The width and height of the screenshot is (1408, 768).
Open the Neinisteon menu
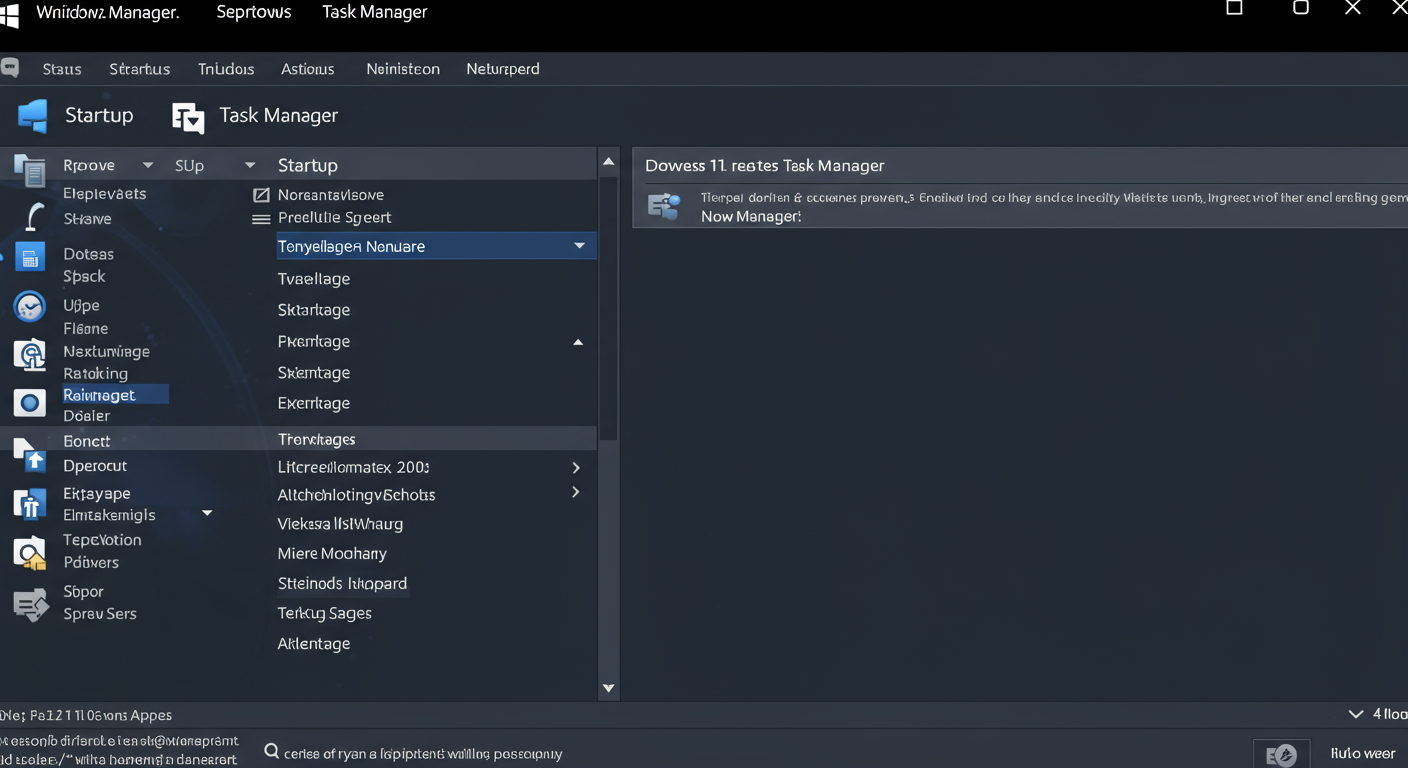tap(403, 69)
